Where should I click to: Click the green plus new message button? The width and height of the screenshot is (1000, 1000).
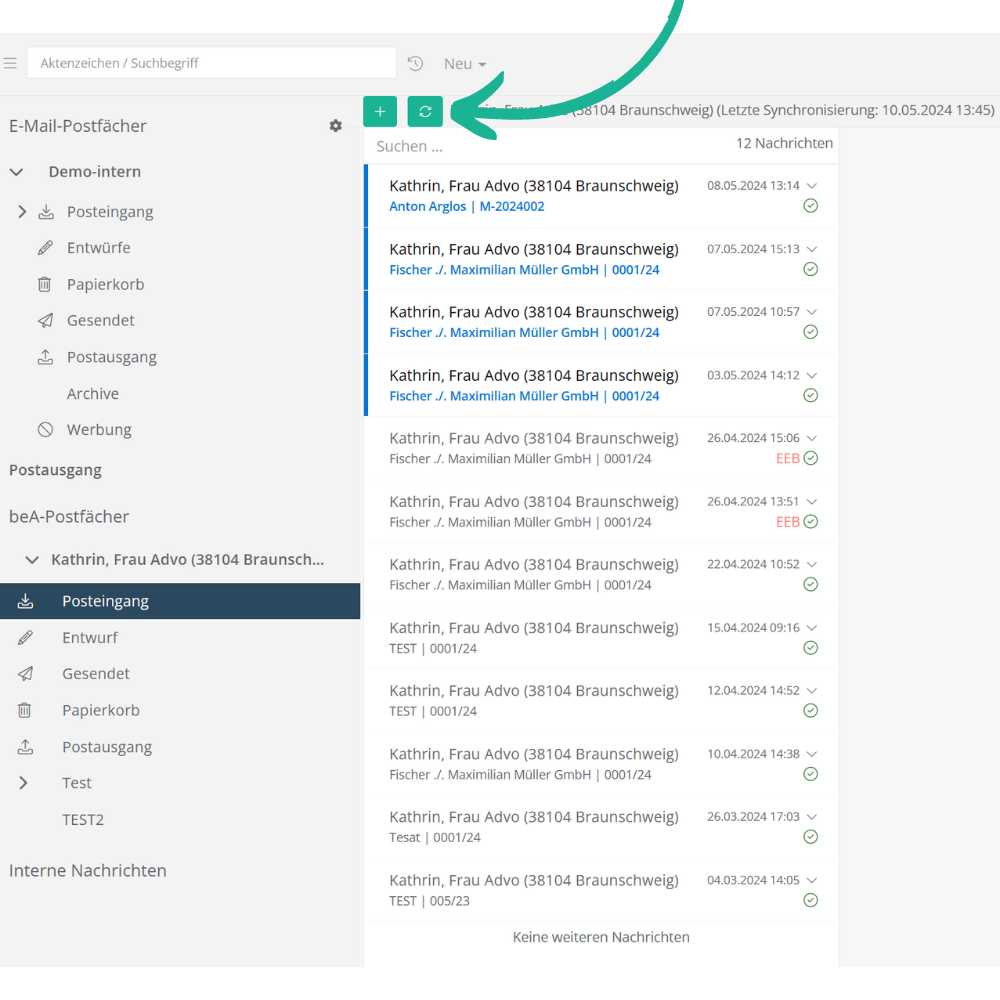tap(380, 112)
